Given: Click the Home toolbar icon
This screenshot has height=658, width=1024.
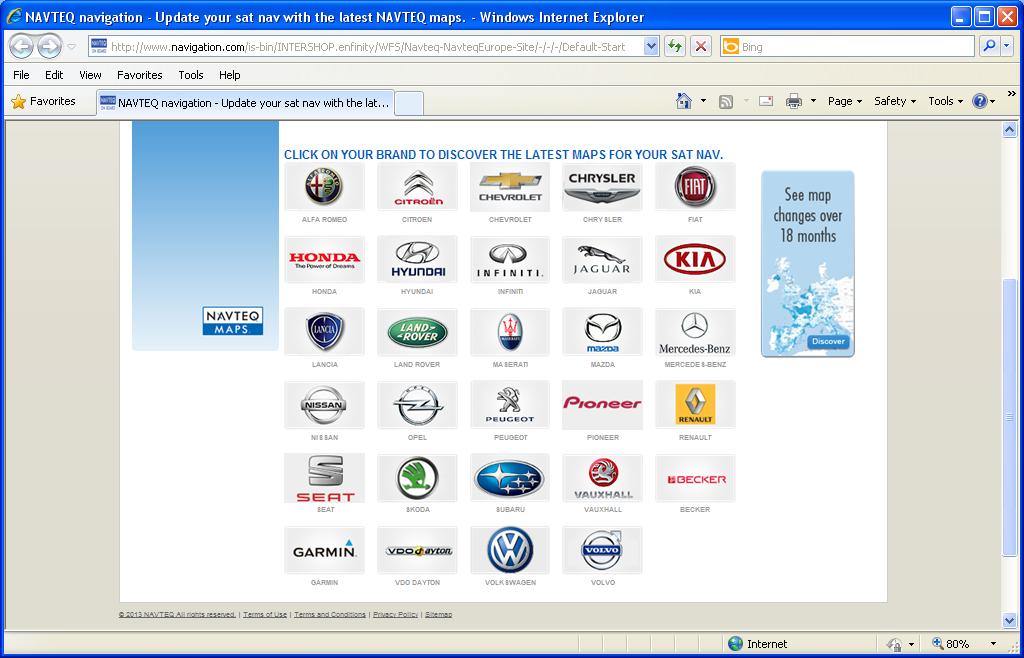Looking at the screenshot, I should tap(684, 101).
